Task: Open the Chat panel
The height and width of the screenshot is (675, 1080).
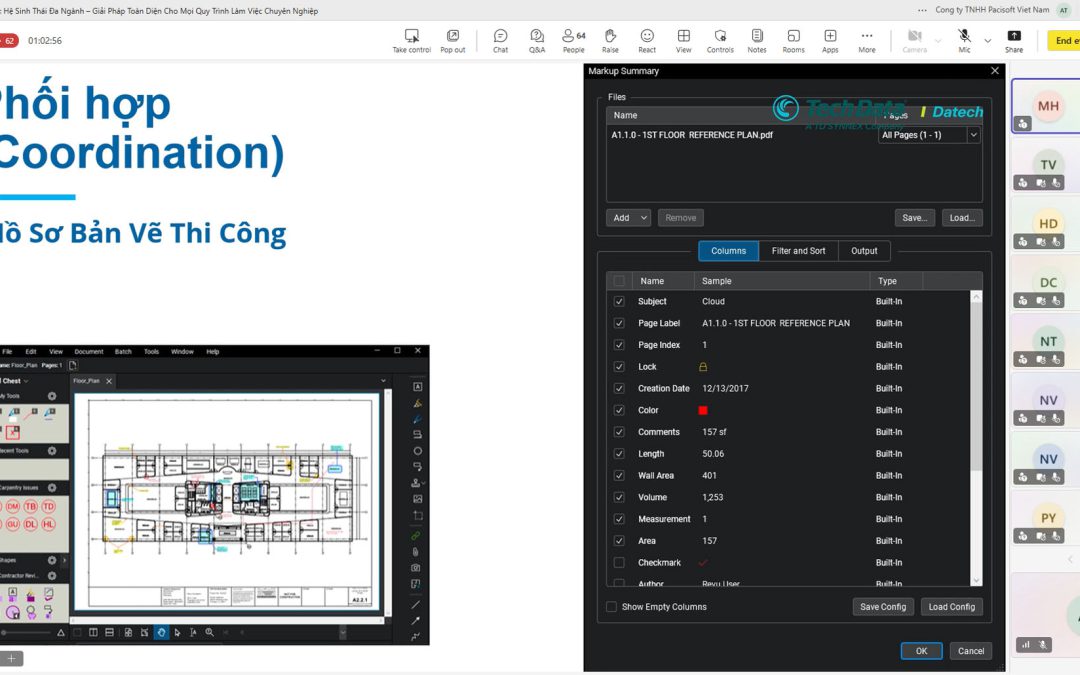Action: point(501,41)
